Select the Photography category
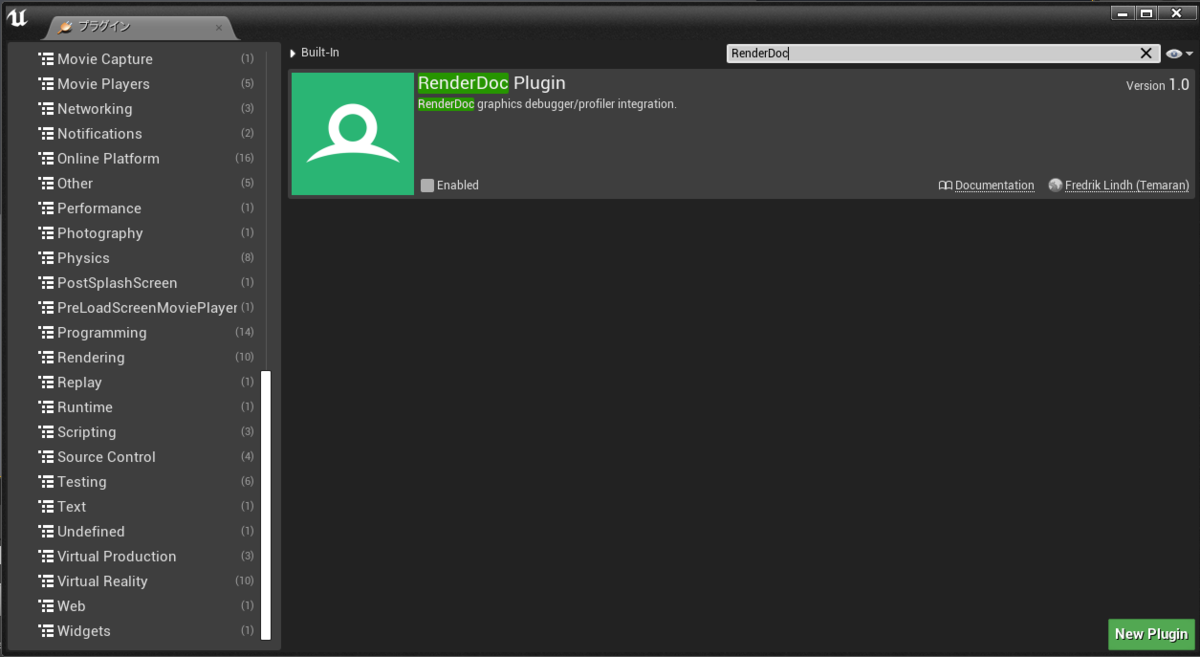This screenshot has width=1200, height=657. pyautogui.click(x=146, y=233)
